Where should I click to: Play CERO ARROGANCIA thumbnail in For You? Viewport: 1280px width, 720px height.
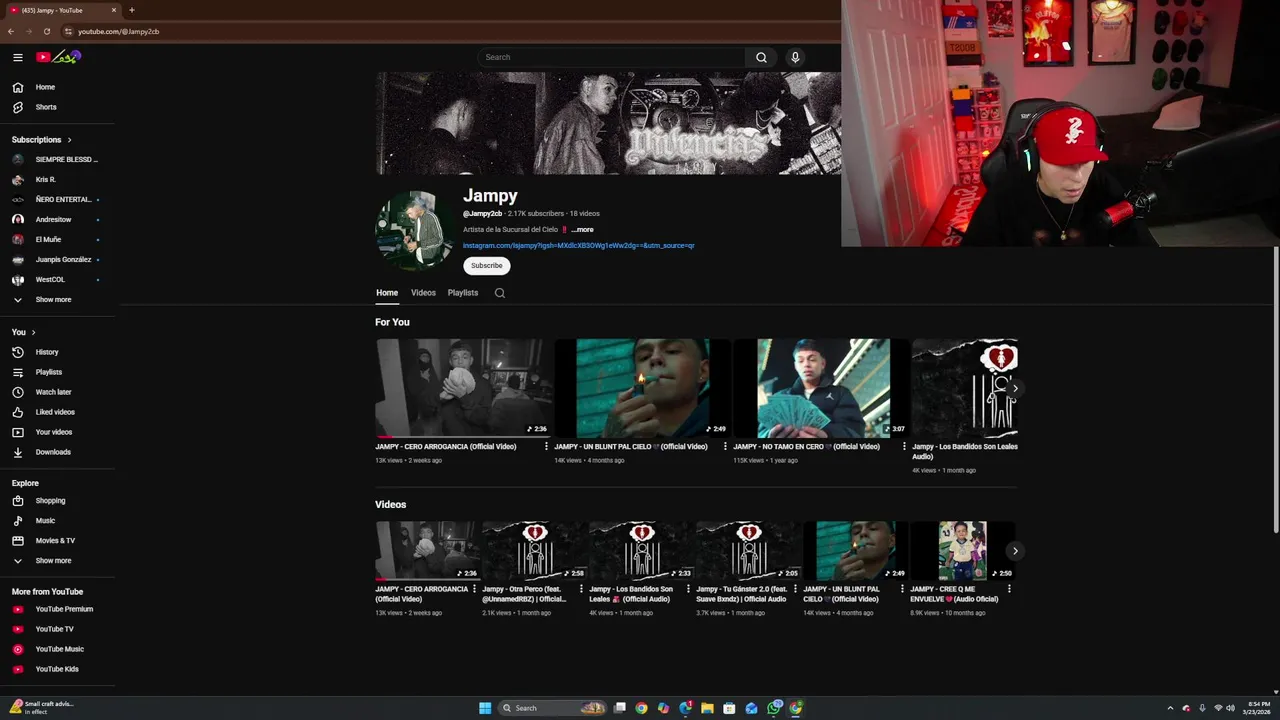coord(462,388)
